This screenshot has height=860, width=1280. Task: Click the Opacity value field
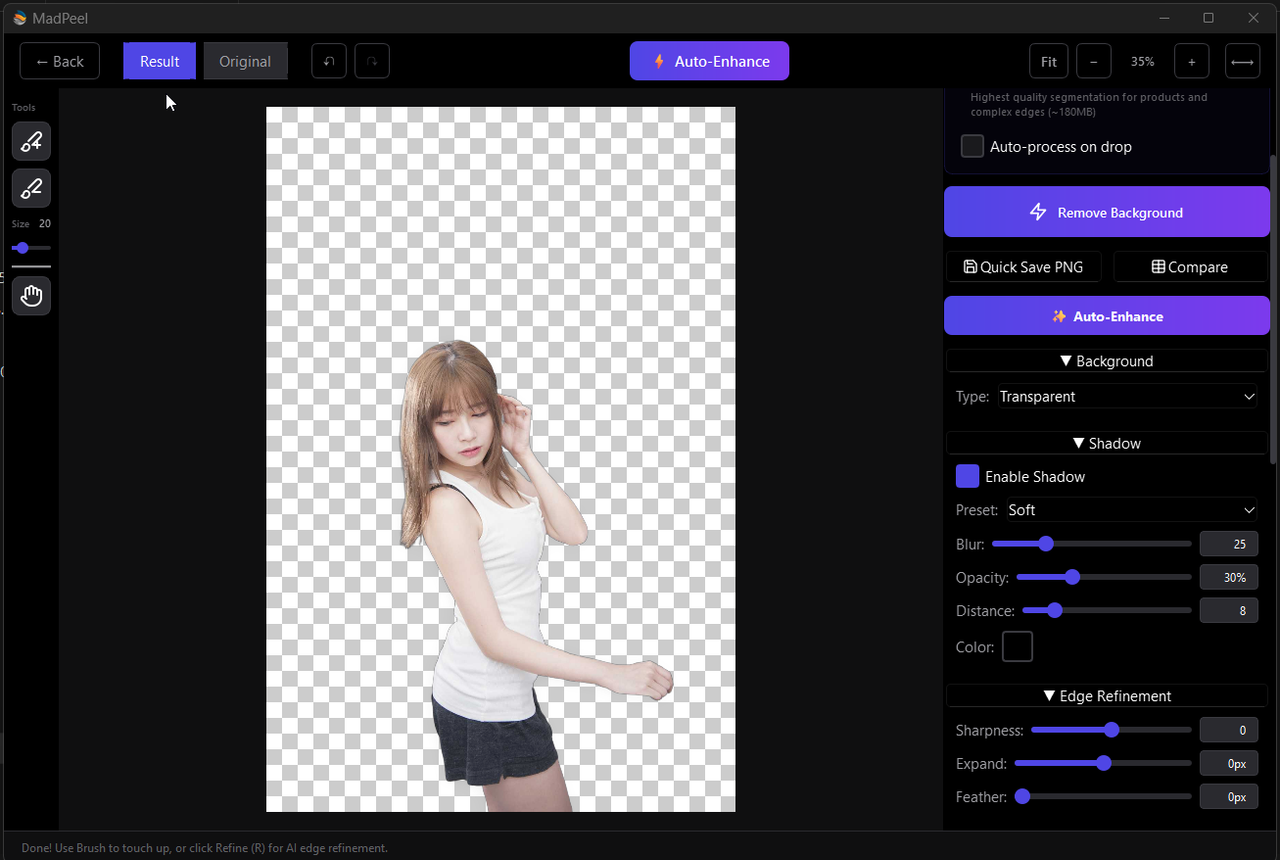pyautogui.click(x=1229, y=577)
